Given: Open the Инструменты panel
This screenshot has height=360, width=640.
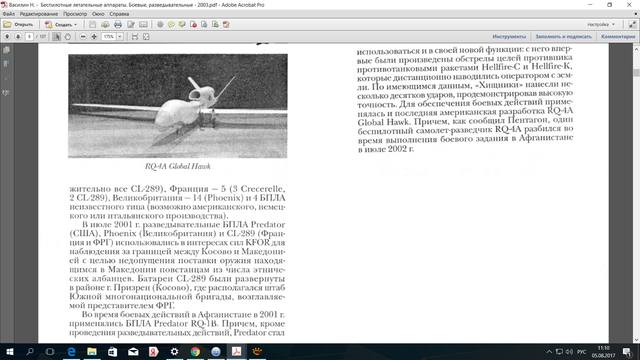Looking at the screenshot, I should [509, 36].
